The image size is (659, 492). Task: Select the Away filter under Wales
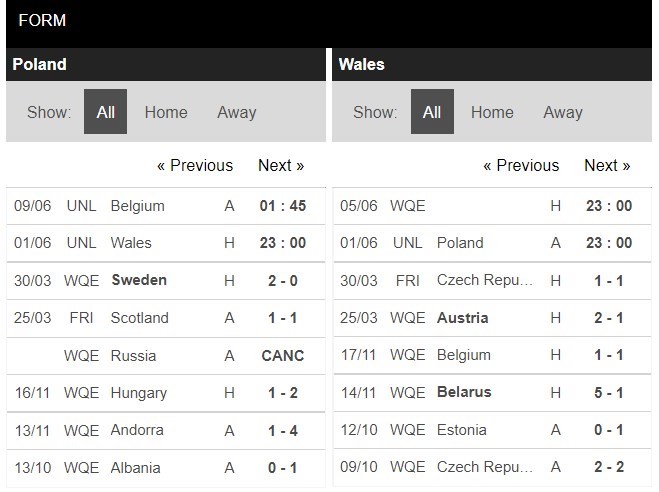[x=563, y=112]
